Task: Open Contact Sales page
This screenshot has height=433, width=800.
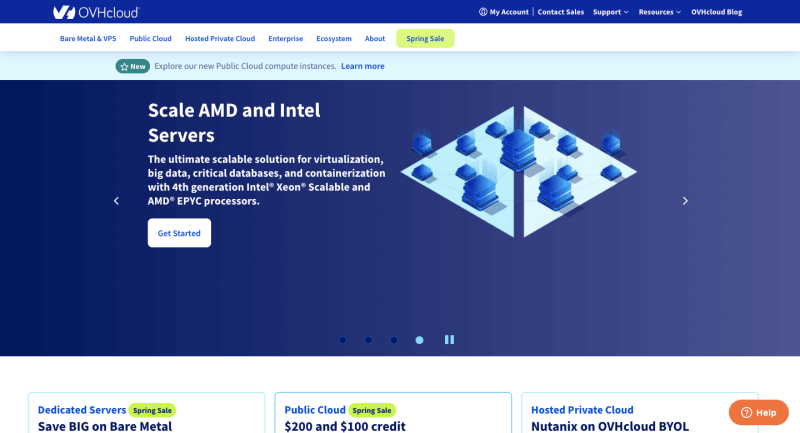Action: click(x=560, y=12)
